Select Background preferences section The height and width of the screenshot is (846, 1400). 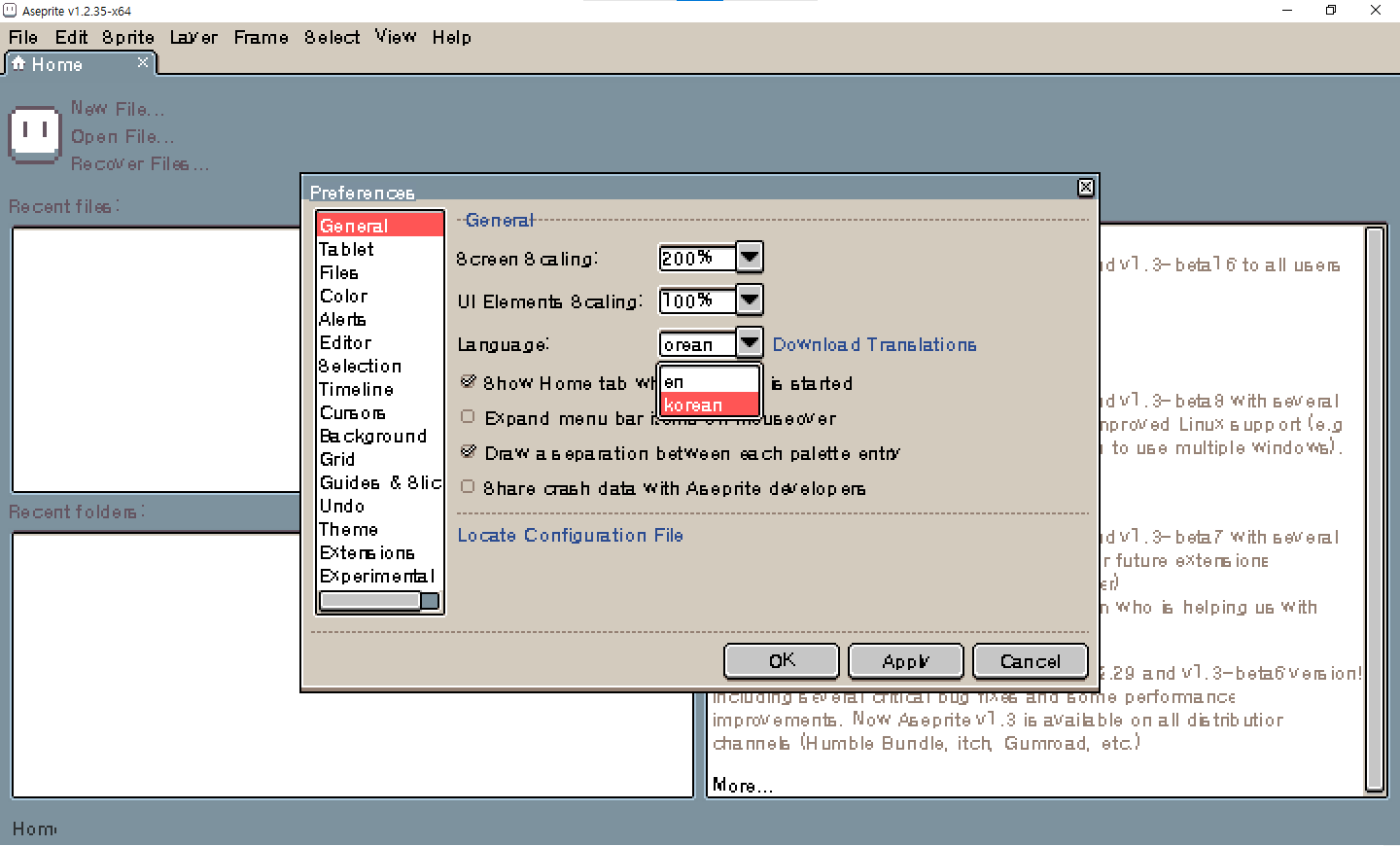click(x=380, y=436)
